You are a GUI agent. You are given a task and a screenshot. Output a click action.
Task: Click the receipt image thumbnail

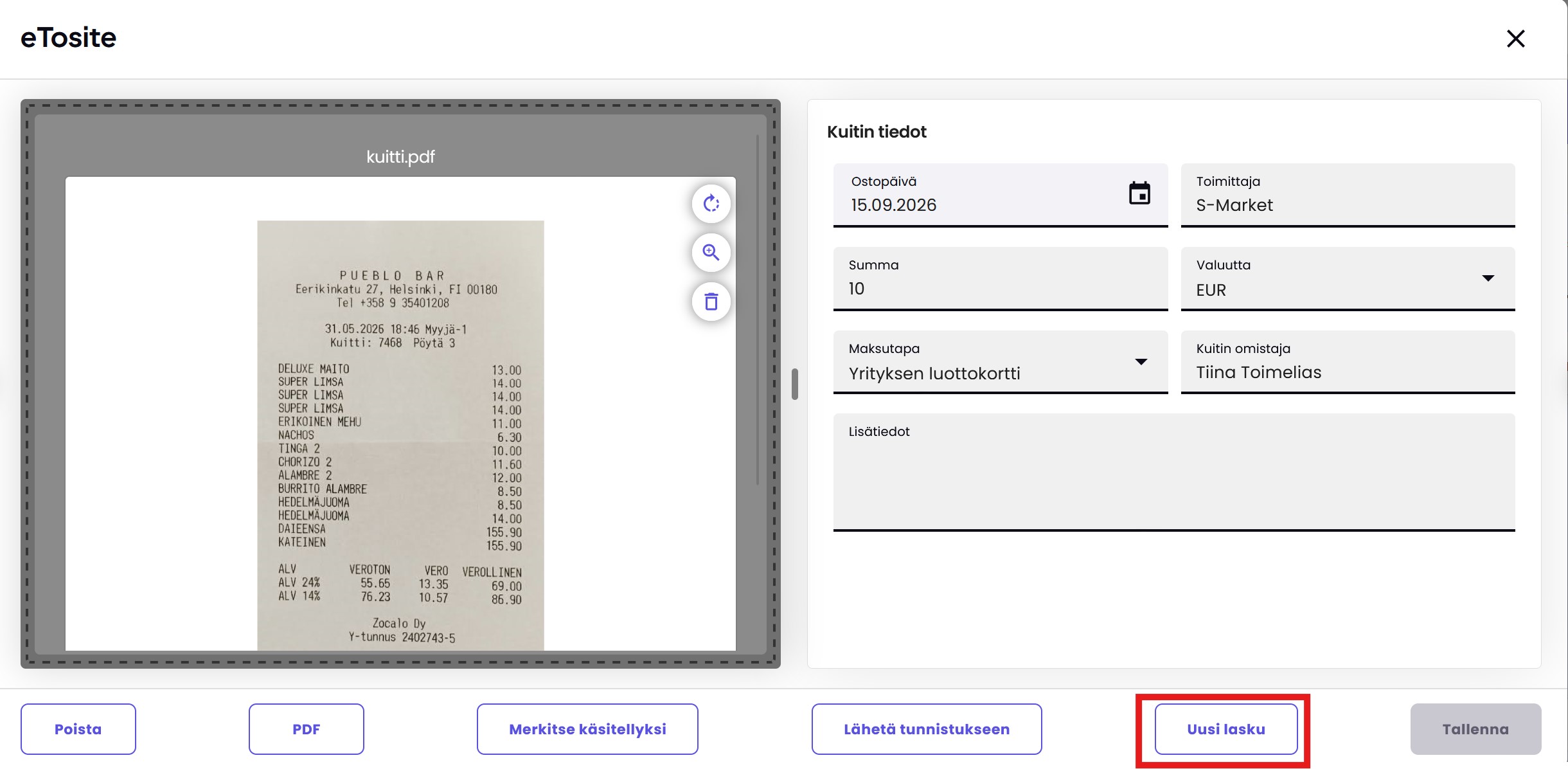pyautogui.click(x=400, y=435)
